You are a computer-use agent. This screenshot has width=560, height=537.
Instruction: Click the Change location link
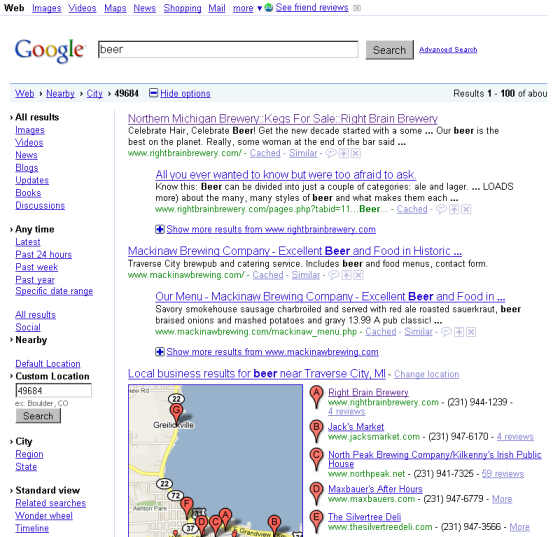(426, 374)
